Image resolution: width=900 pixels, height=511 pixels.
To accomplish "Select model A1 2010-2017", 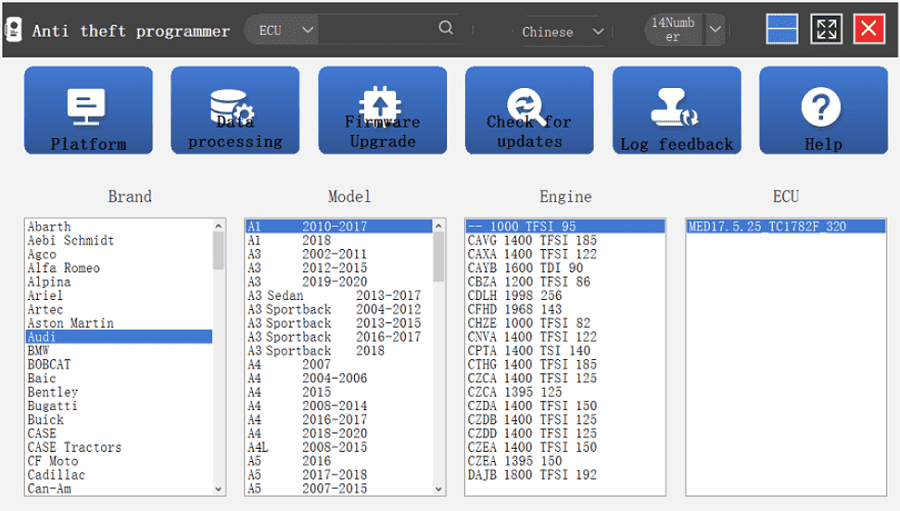I will coord(339,227).
